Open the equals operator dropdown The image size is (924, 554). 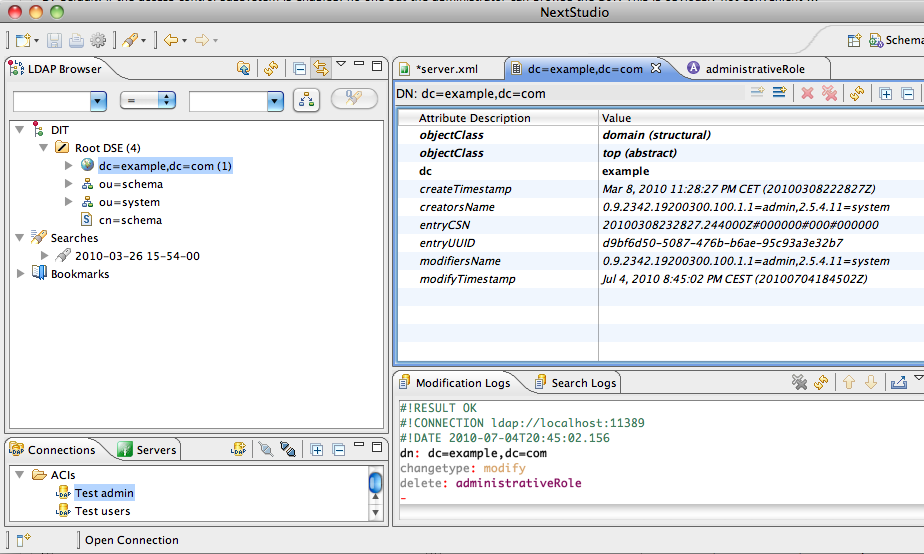pyautogui.click(x=147, y=100)
